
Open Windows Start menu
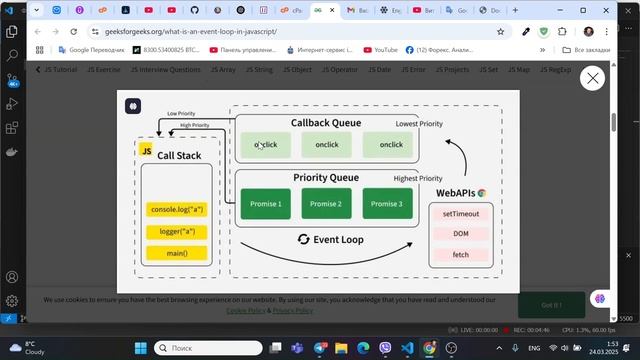(x=141, y=348)
